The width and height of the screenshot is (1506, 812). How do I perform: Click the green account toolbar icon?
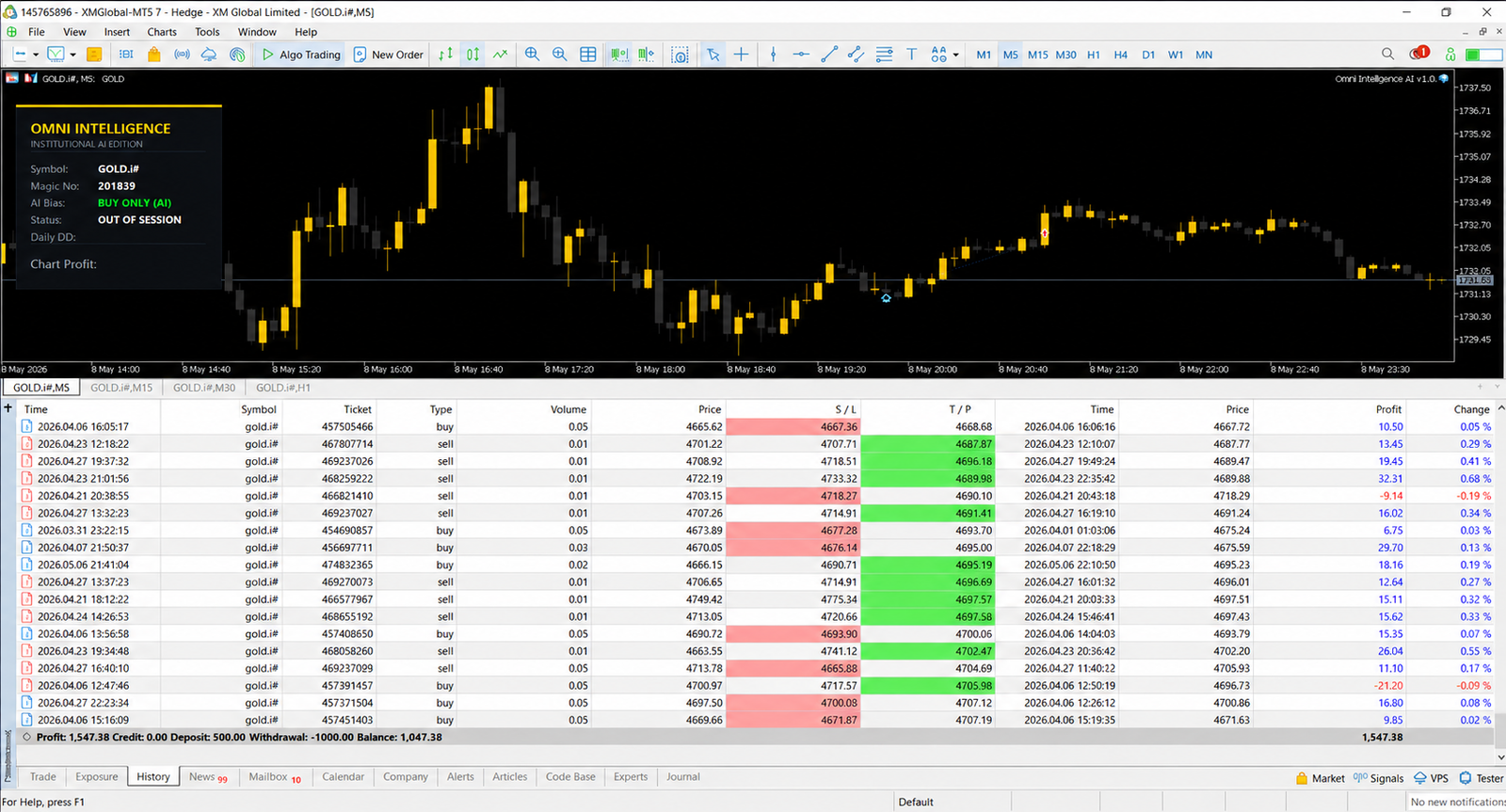point(1450,55)
